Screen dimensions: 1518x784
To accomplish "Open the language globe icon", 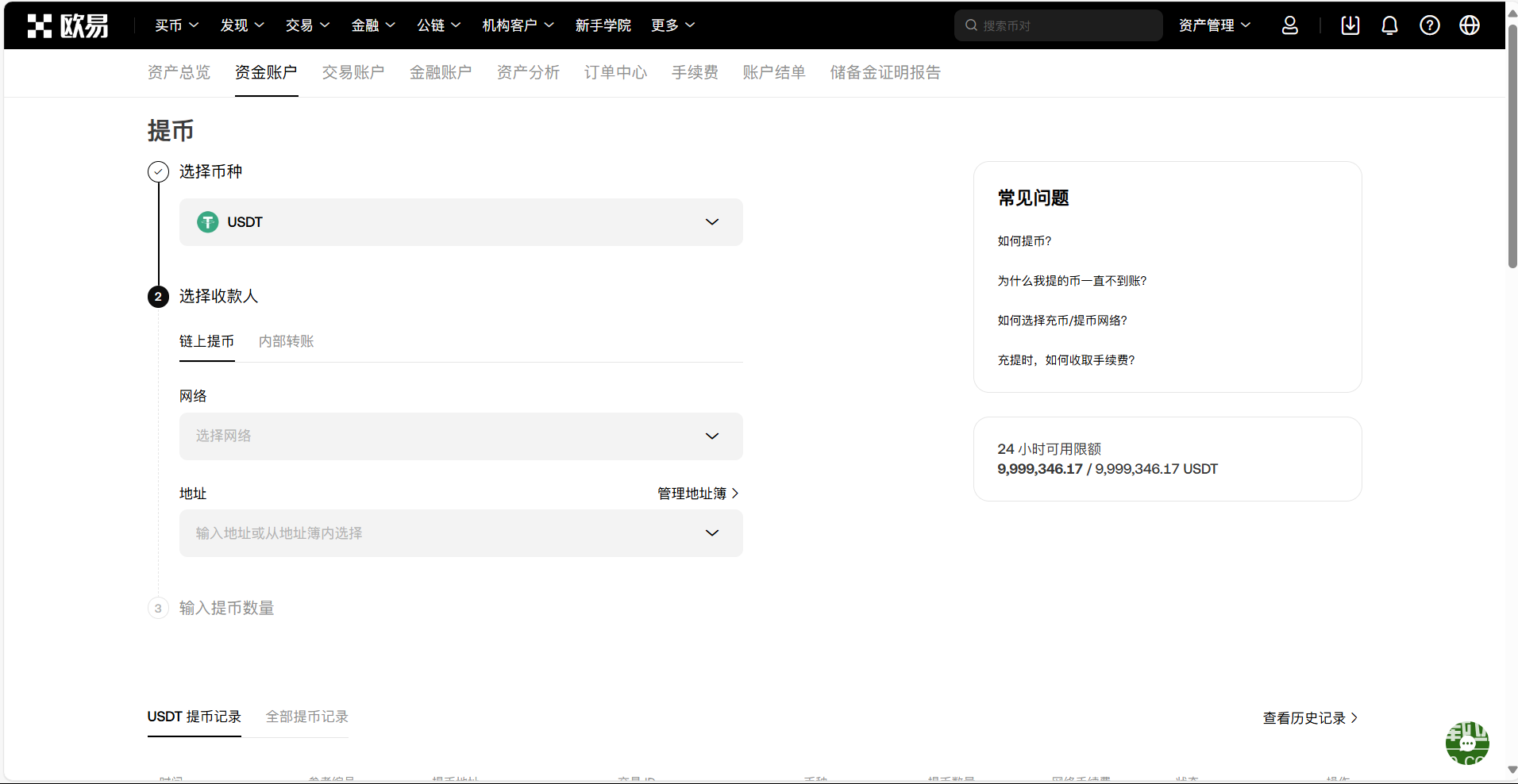I will 1469,25.
